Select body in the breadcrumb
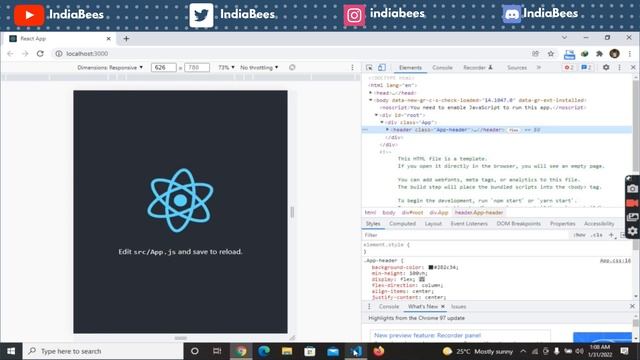Viewport: 640px width, 360px height. [x=389, y=213]
